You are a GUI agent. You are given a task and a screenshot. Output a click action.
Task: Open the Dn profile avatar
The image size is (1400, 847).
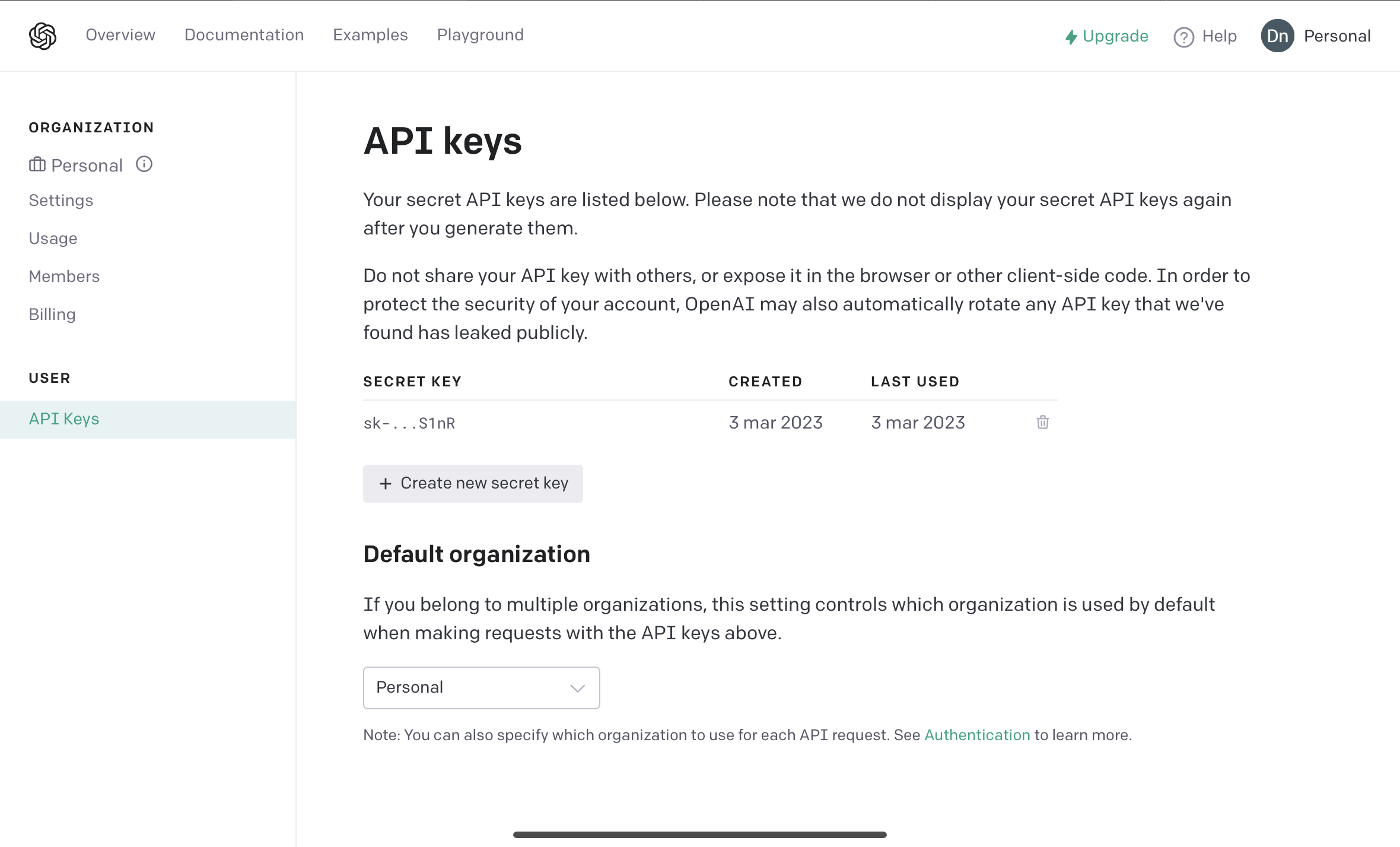(1277, 36)
